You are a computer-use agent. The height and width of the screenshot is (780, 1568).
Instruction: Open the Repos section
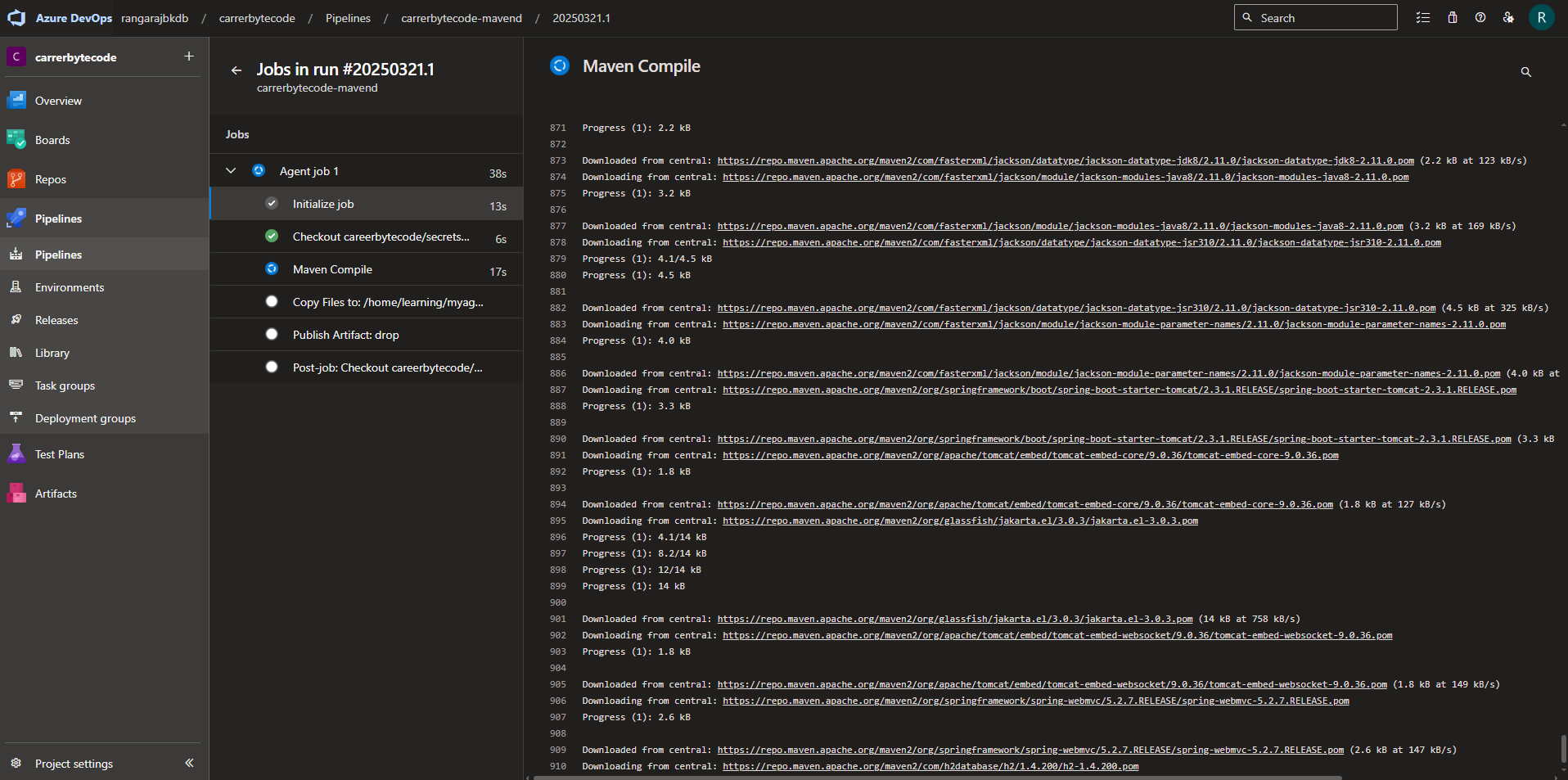(x=49, y=178)
